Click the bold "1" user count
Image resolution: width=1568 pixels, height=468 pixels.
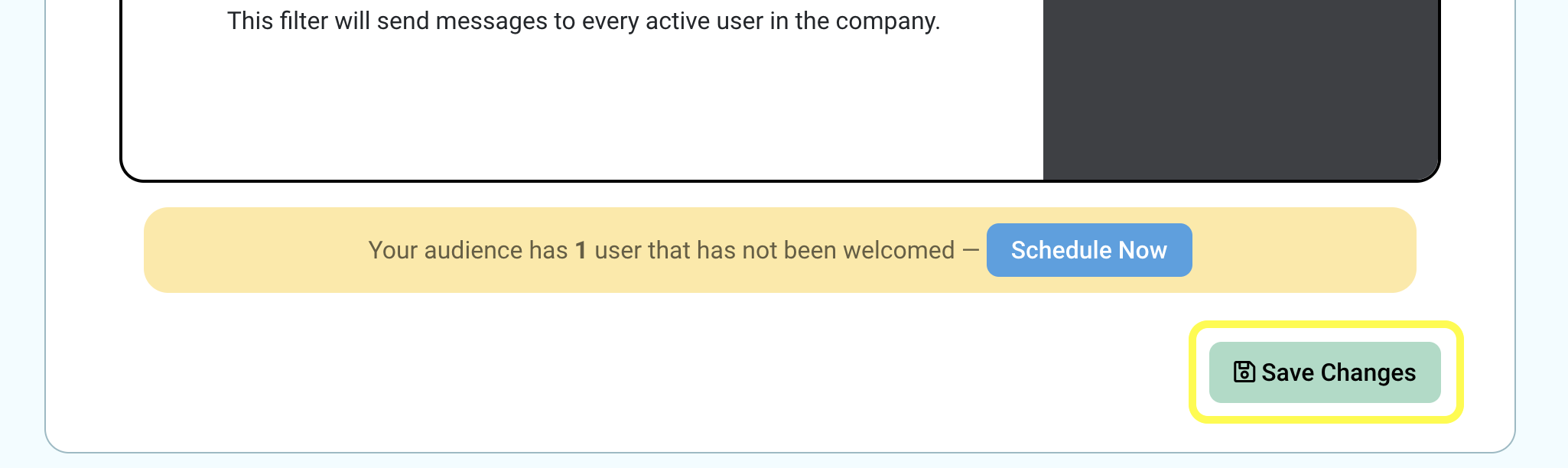click(581, 250)
